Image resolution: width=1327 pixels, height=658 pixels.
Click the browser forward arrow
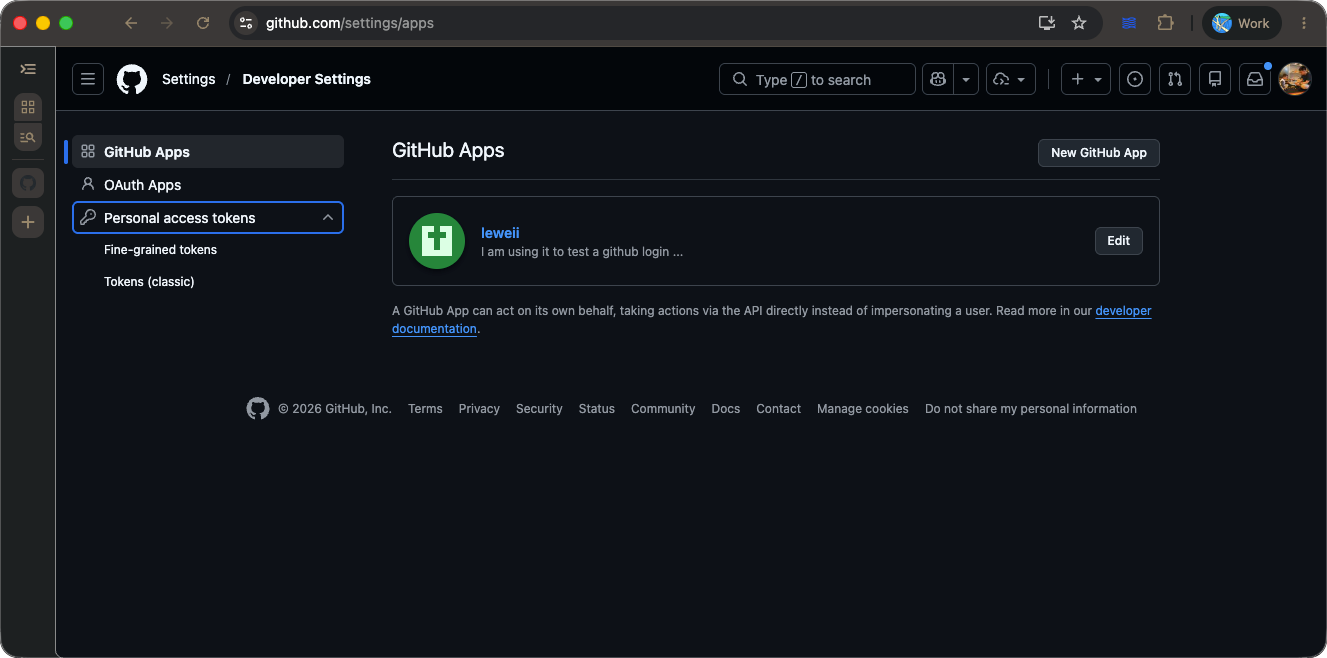[x=167, y=23]
